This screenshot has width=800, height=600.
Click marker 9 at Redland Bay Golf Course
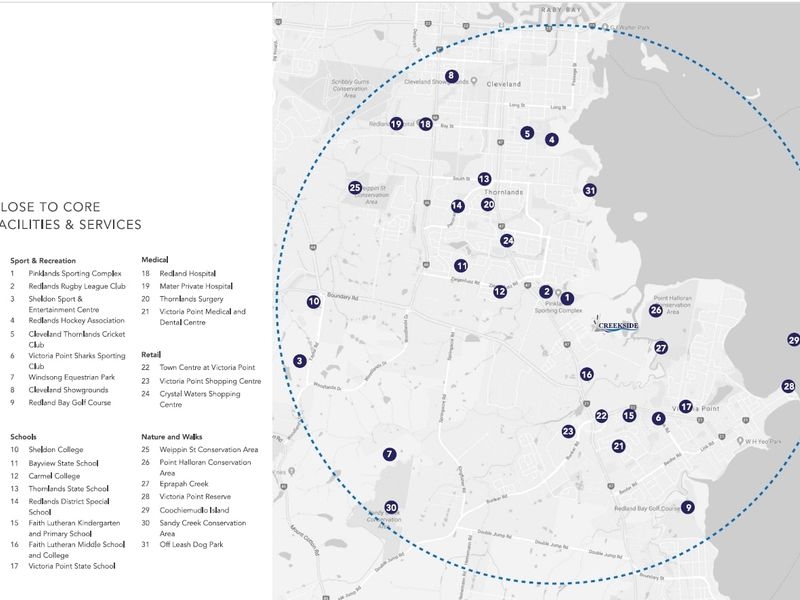688,507
